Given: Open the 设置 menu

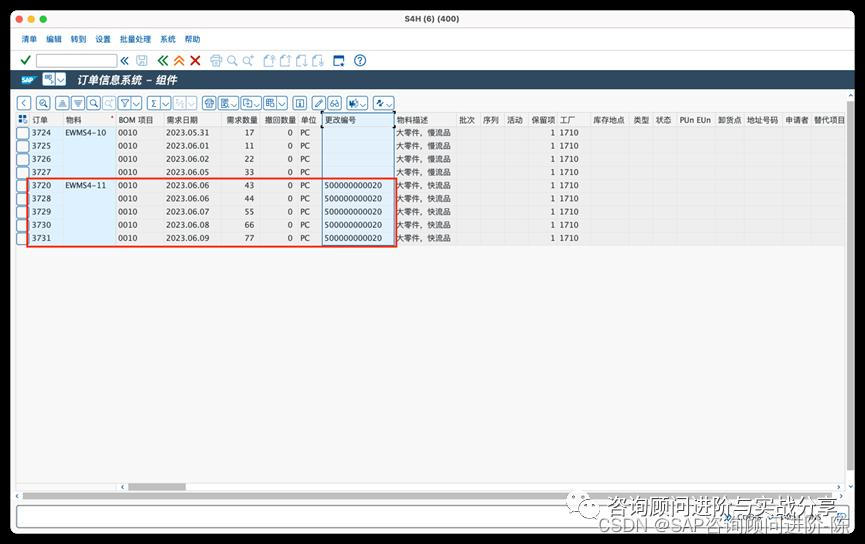Looking at the screenshot, I should point(103,39).
